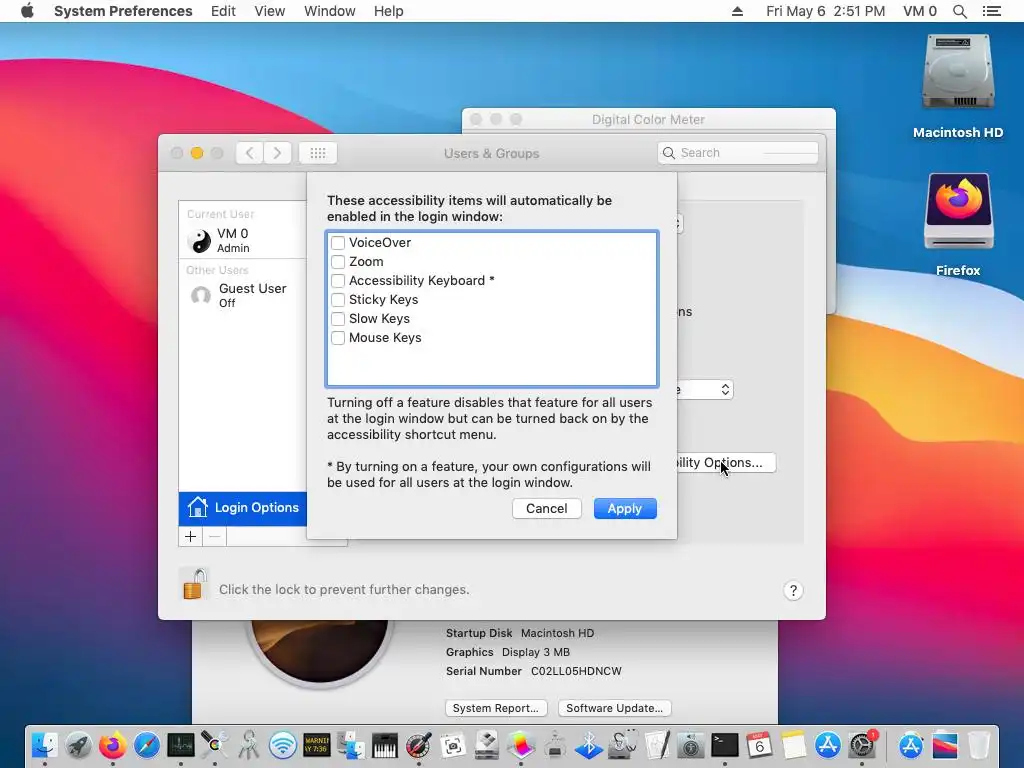Open the Apple menu
The image size is (1024, 768).
pos(27,11)
